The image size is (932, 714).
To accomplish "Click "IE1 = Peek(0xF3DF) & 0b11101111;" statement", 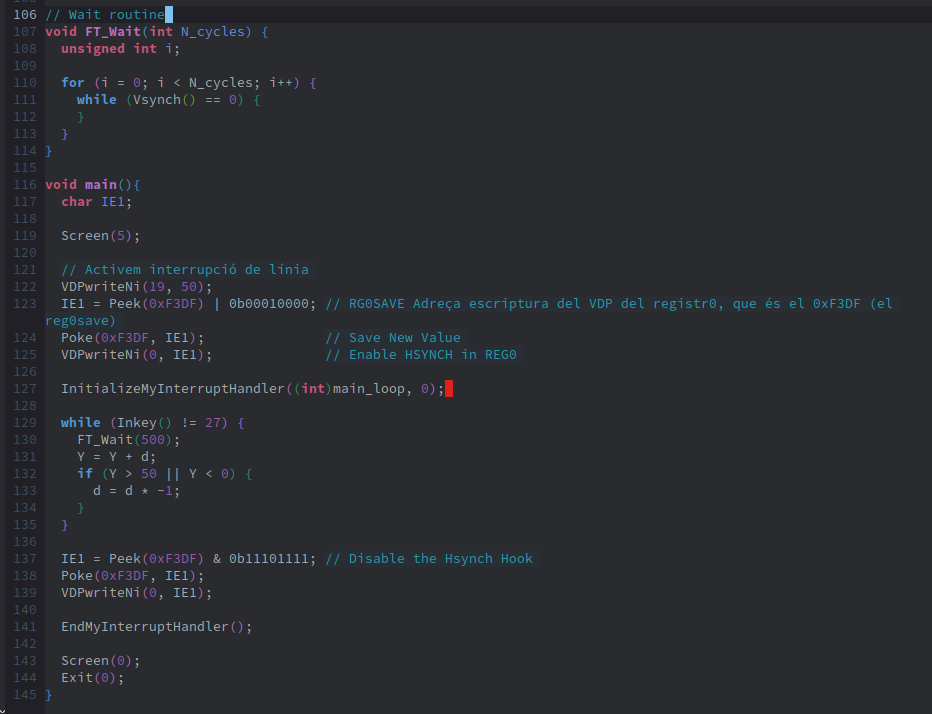I will pyautogui.click(x=189, y=559).
